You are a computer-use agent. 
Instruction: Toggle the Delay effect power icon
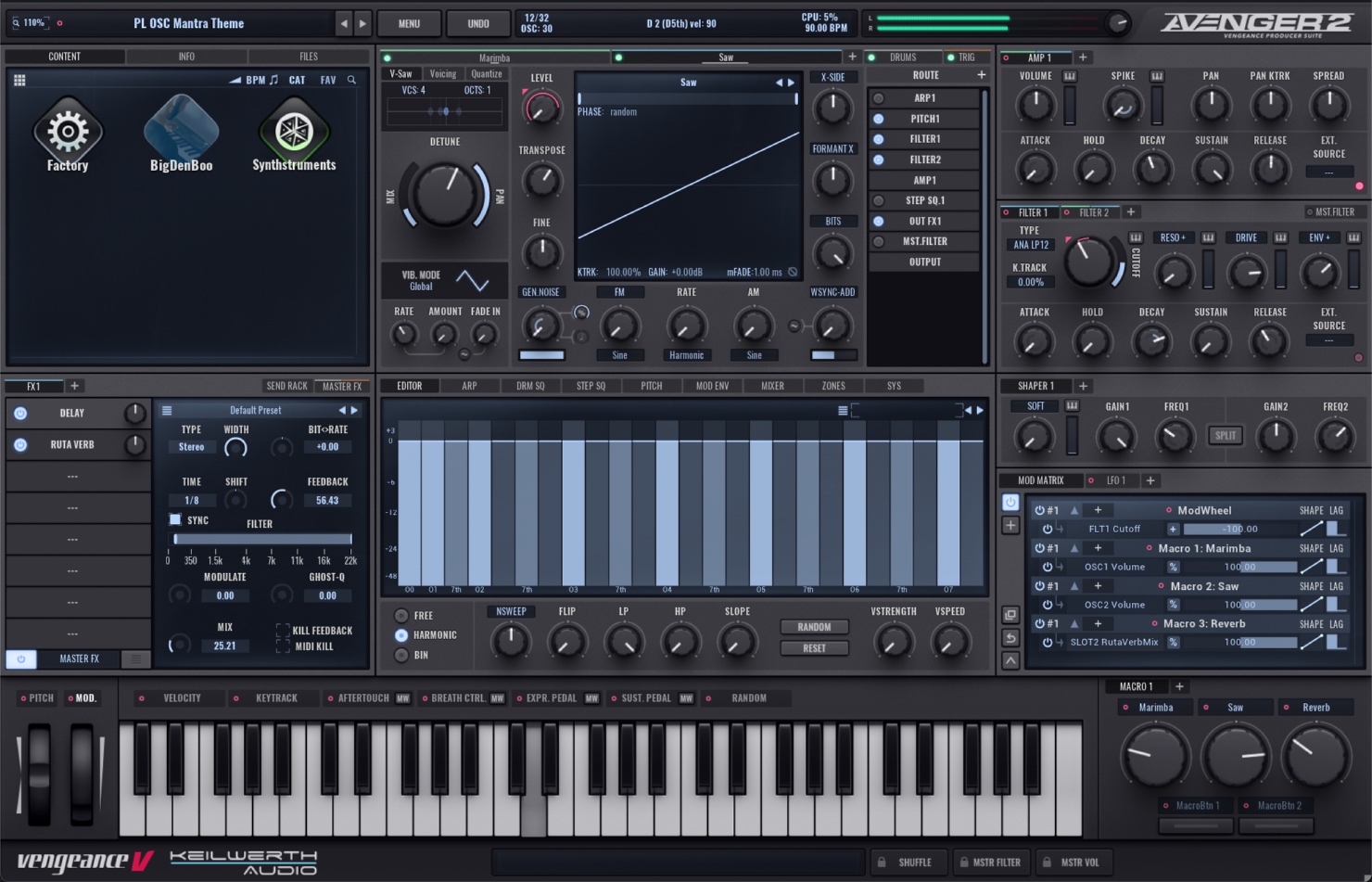point(20,413)
